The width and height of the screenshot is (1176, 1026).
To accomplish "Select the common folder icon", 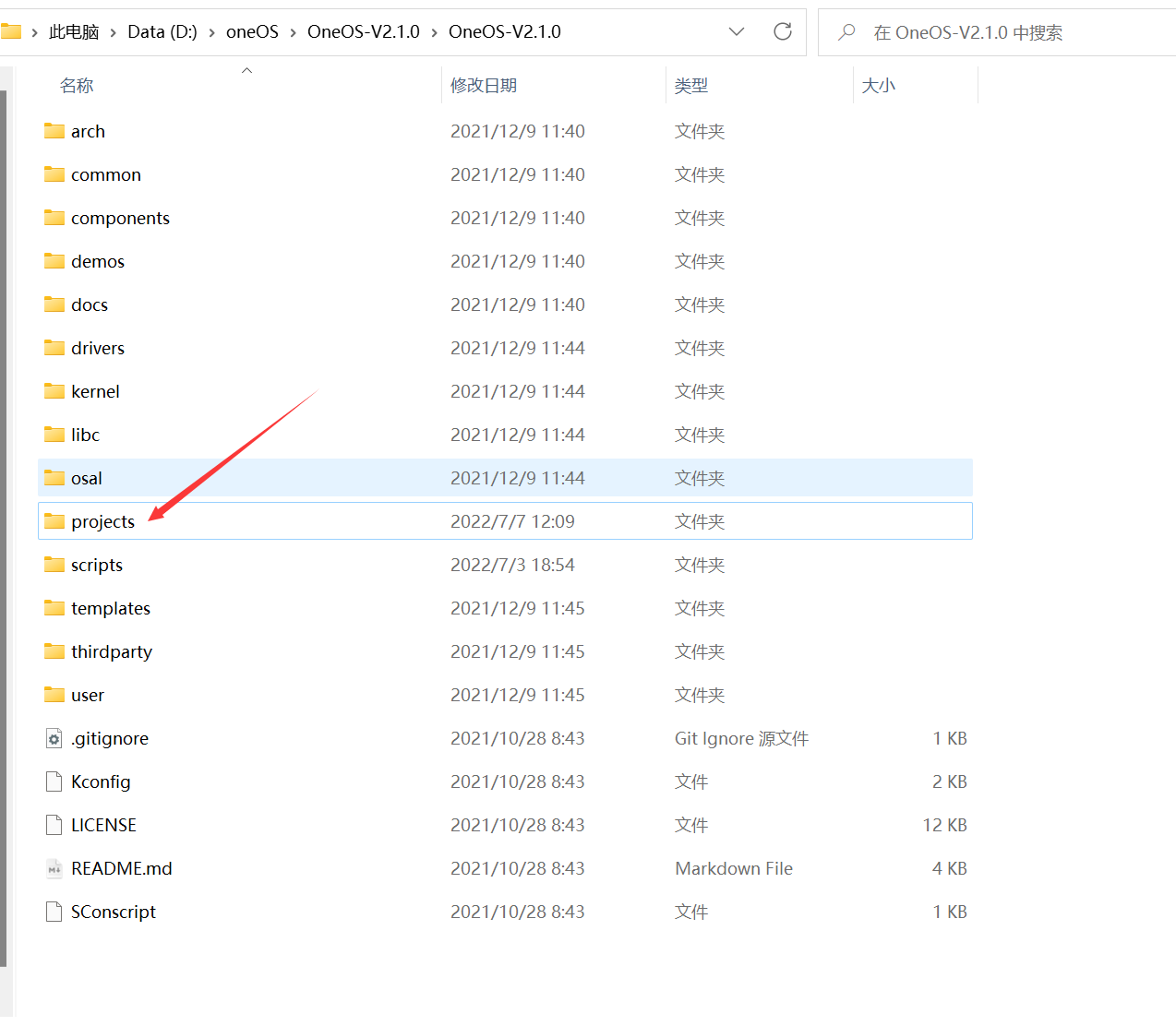I will [54, 174].
